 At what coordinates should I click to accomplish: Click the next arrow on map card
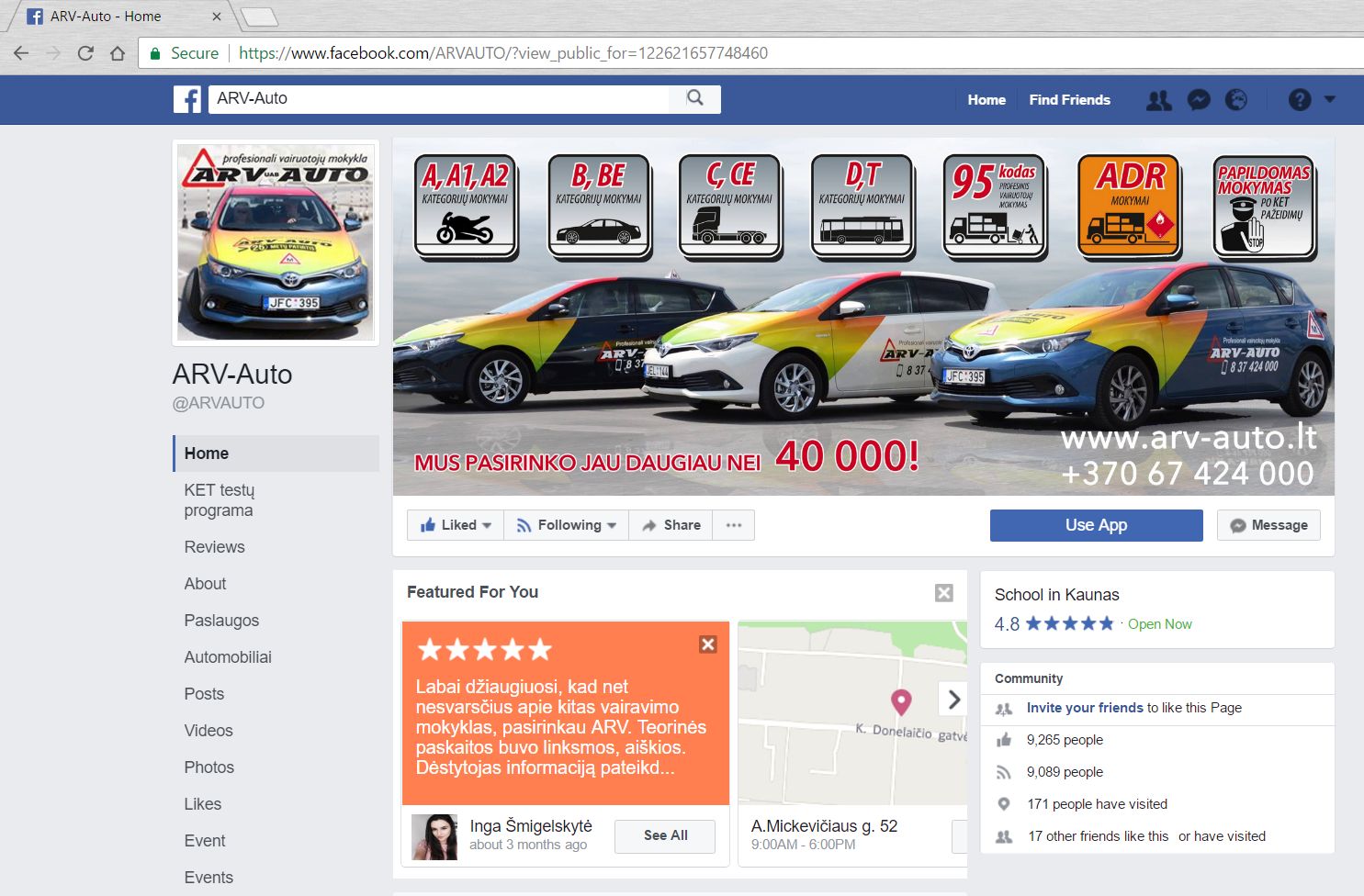click(x=953, y=700)
